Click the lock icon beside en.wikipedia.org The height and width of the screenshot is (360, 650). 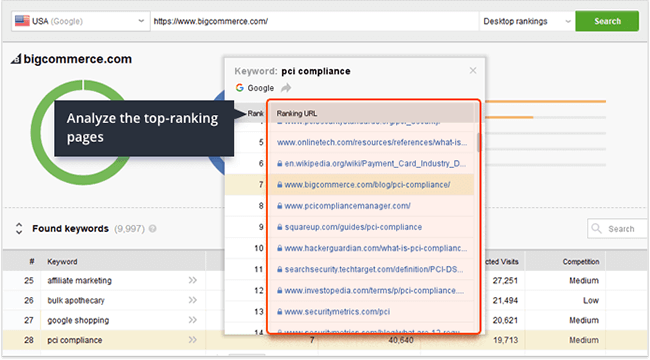coord(279,163)
